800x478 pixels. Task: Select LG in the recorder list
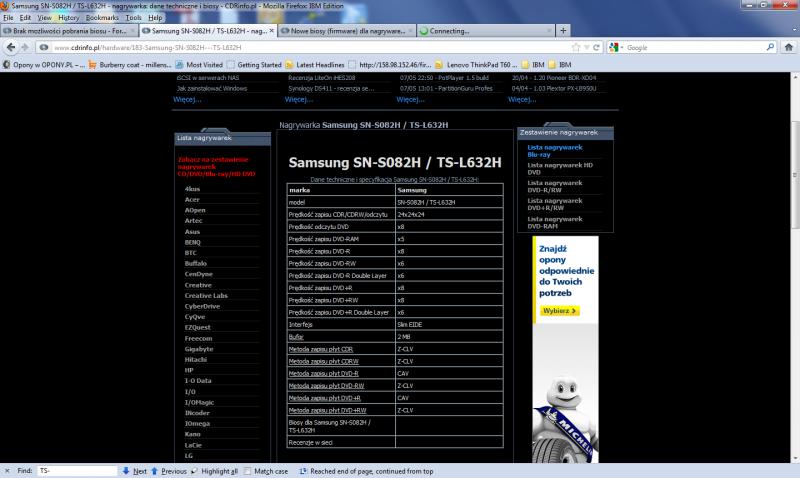pyautogui.click(x=189, y=456)
